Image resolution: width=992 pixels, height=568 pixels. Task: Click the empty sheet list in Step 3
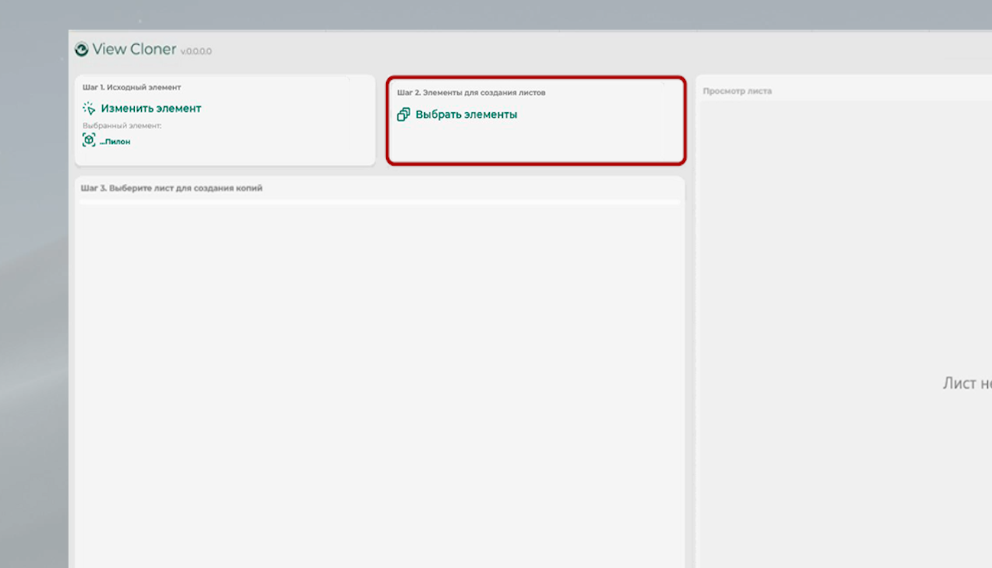pos(380,380)
